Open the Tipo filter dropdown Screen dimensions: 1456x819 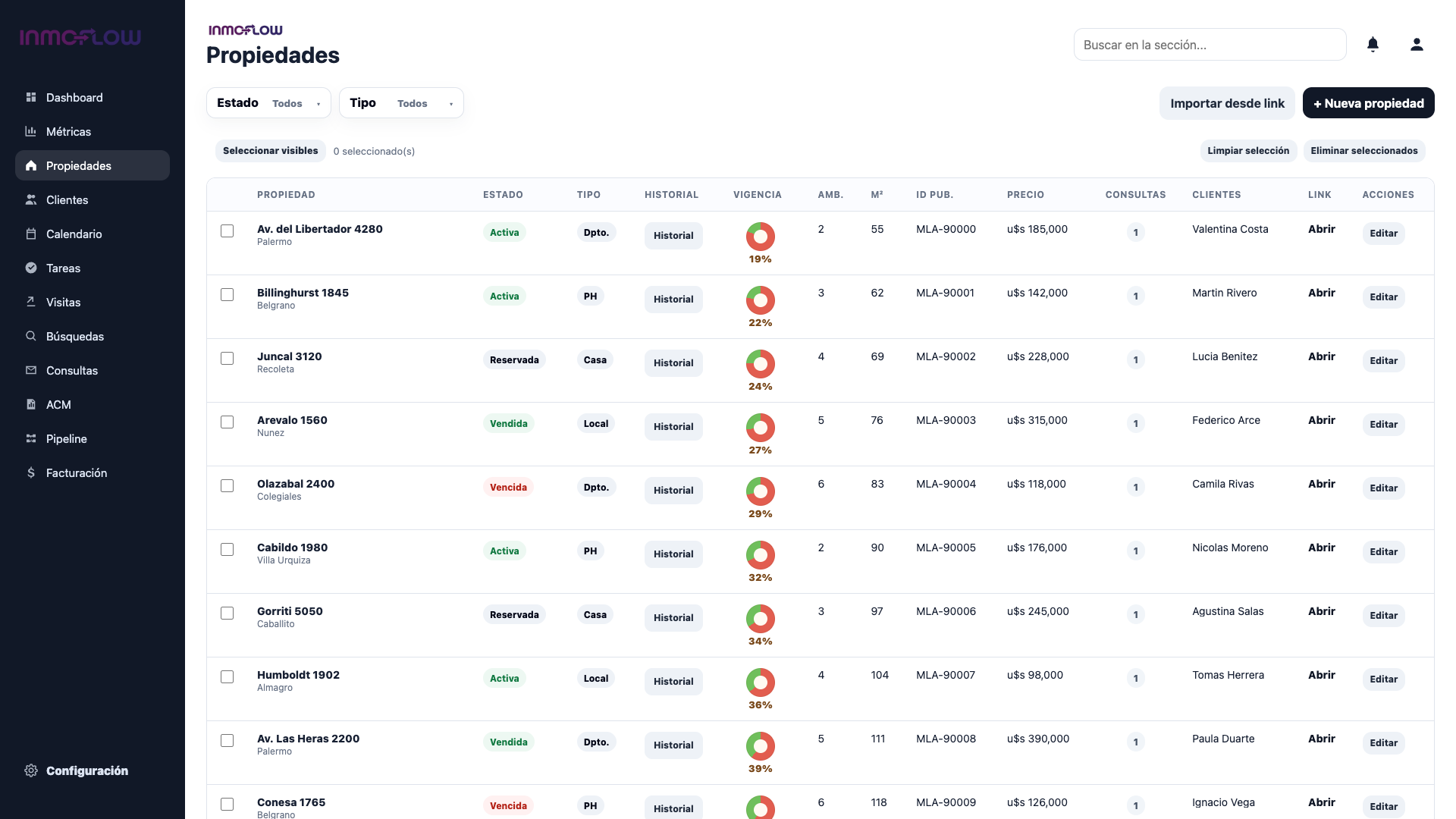401,103
